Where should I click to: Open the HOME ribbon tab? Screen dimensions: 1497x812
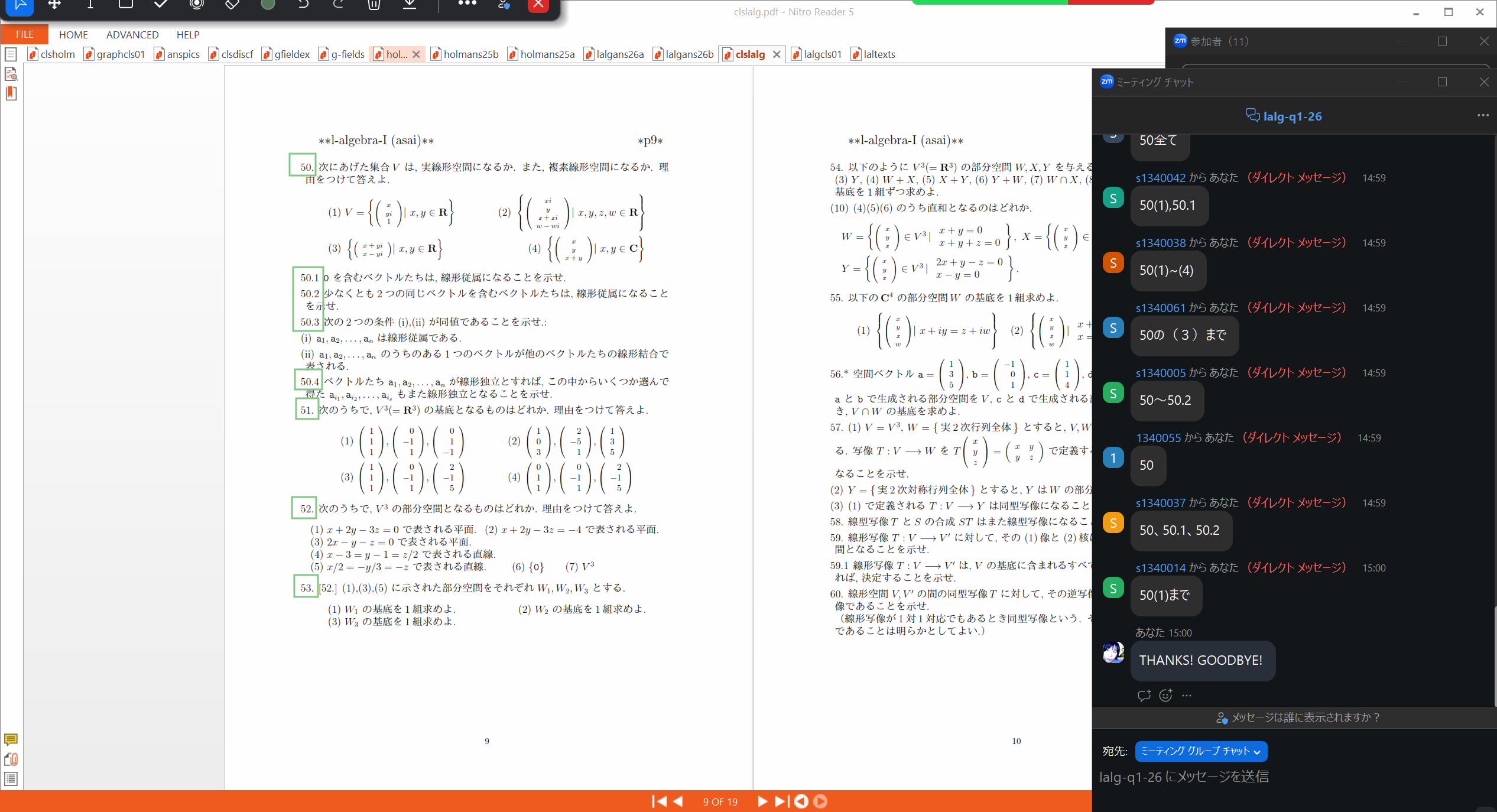[x=73, y=35]
